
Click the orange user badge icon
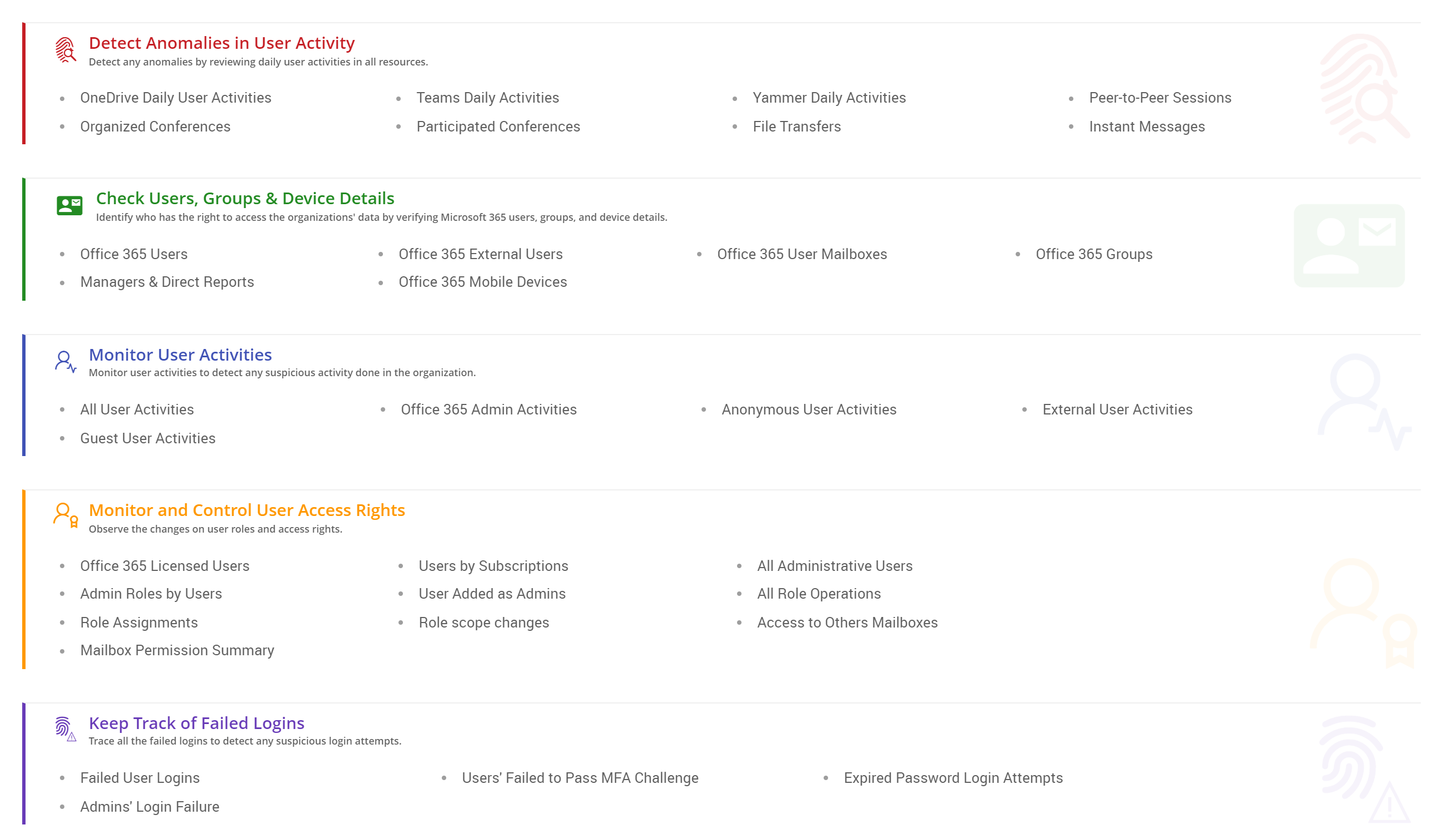click(x=65, y=515)
